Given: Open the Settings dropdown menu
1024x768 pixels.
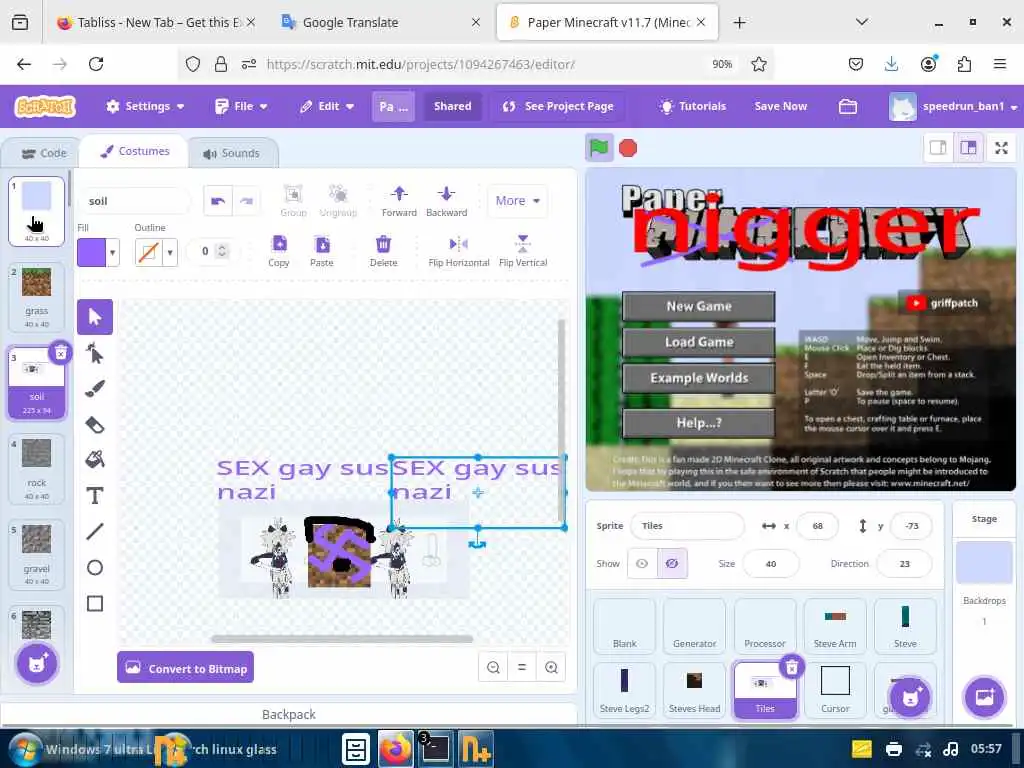Looking at the screenshot, I should [145, 106].
